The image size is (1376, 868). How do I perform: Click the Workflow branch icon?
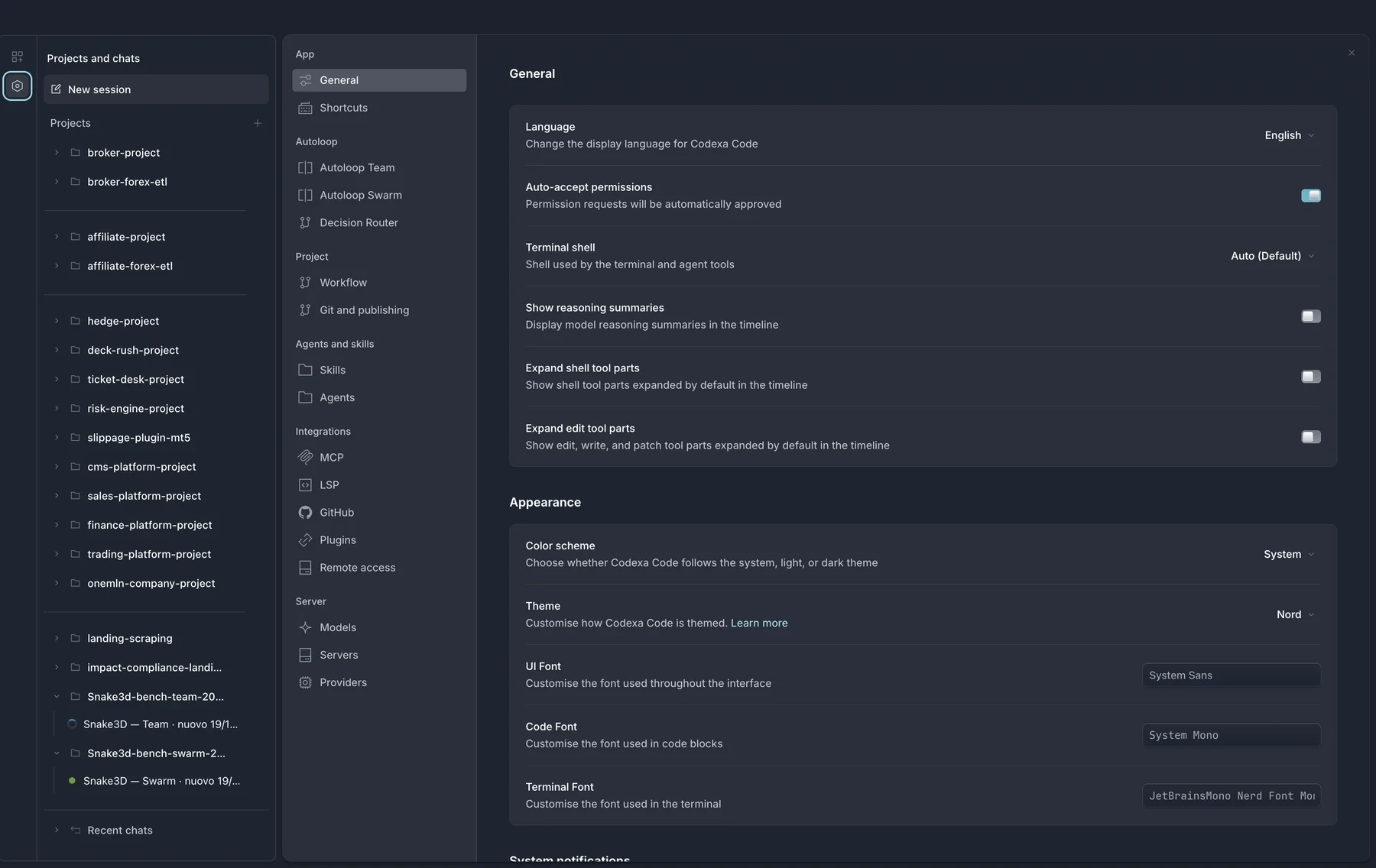[x=305, y=282]
